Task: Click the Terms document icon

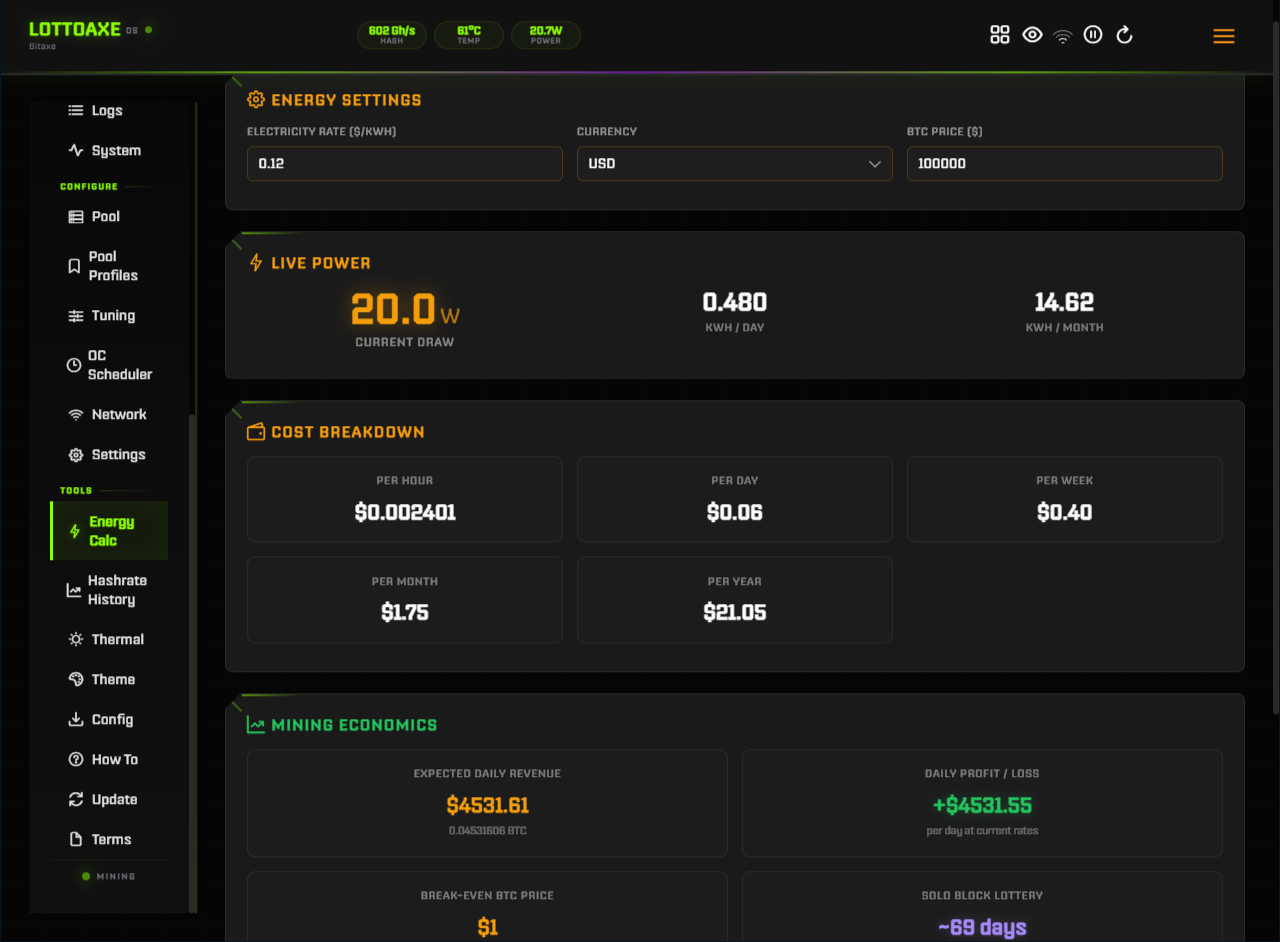Action: [75, 840]
